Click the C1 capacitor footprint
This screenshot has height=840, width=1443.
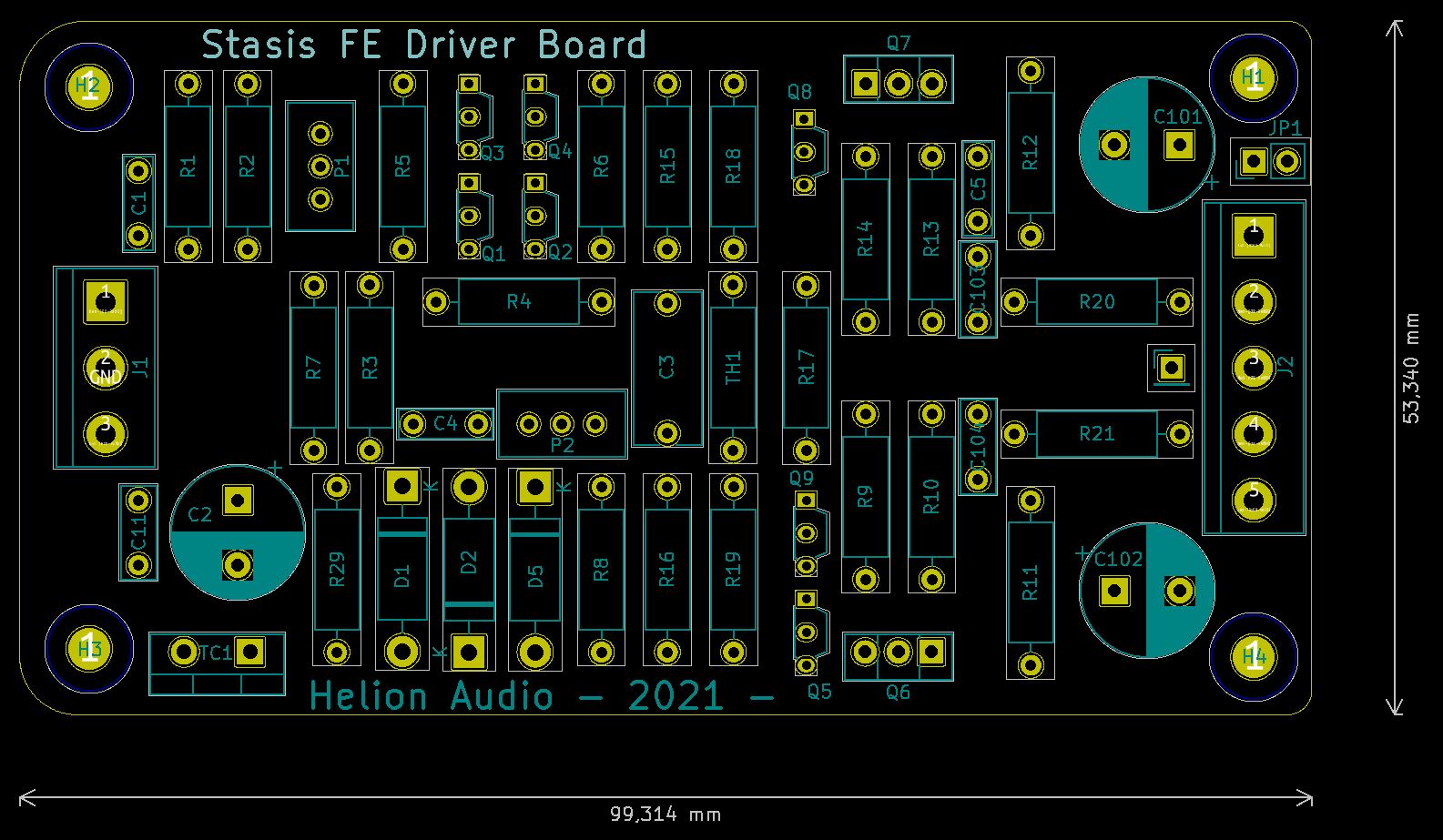138,203
